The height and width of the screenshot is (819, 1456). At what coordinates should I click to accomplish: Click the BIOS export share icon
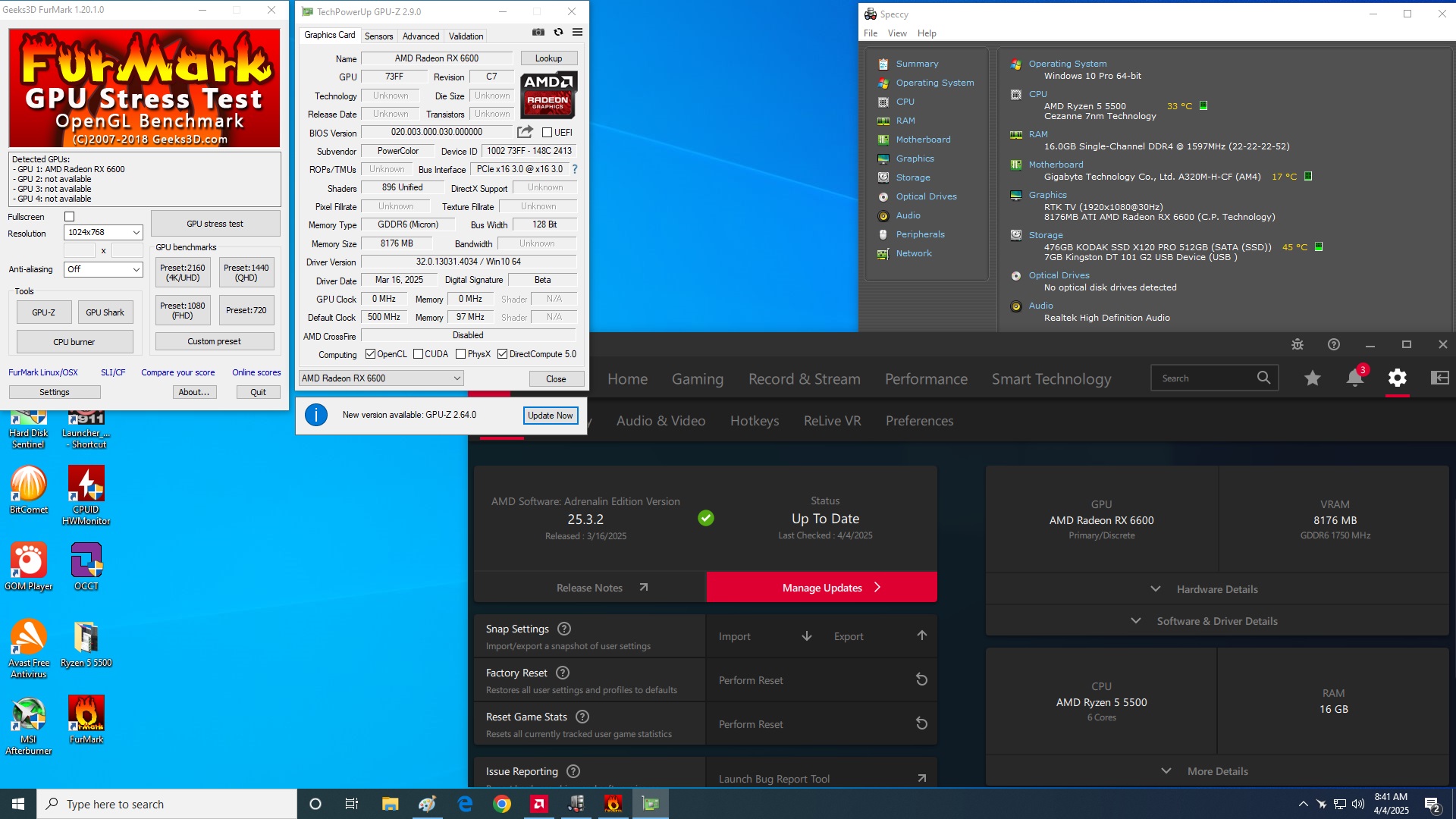click(x=525, y=132)
